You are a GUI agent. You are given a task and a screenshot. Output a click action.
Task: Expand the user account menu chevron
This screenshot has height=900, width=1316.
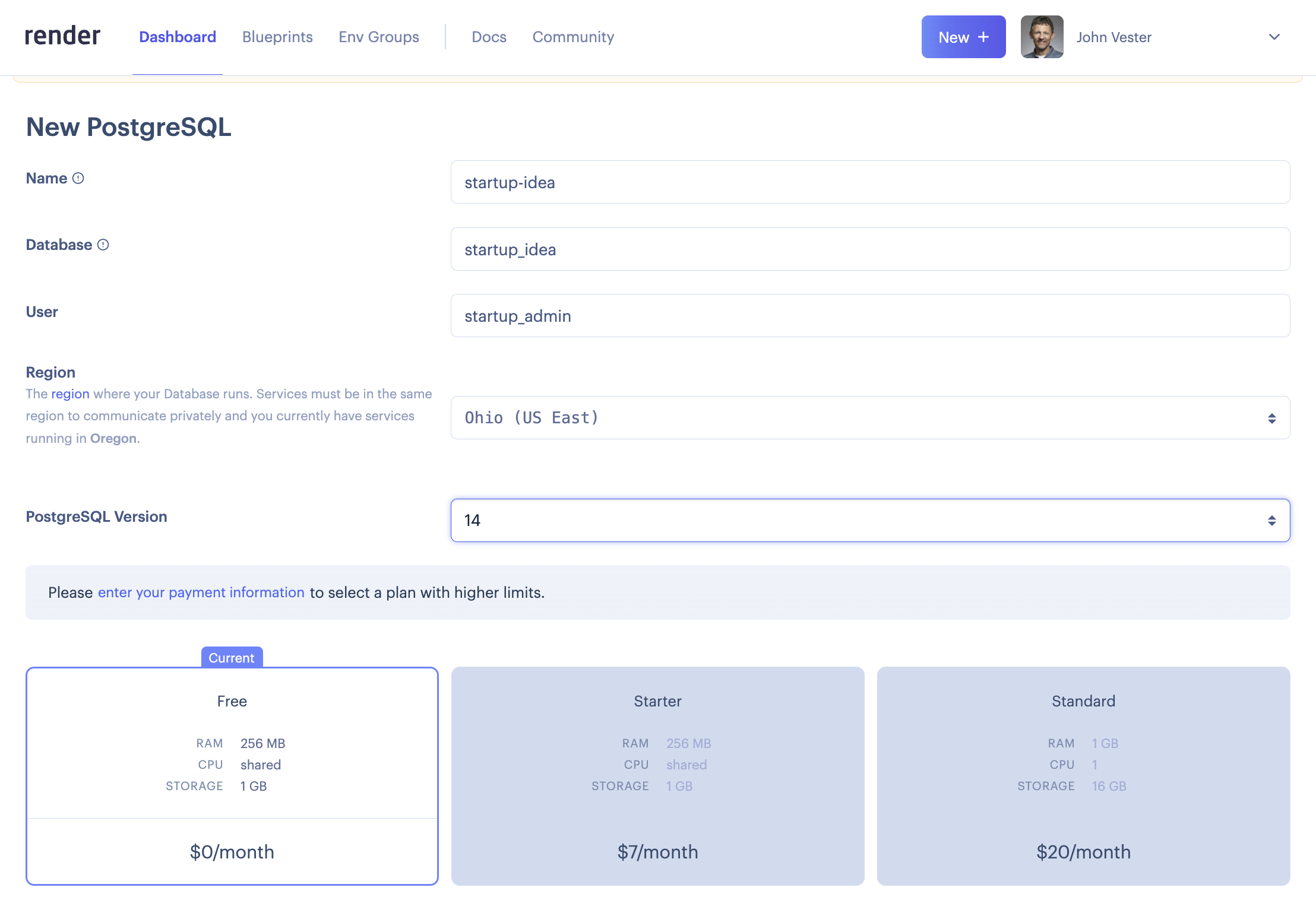(x=1274, y=37)
